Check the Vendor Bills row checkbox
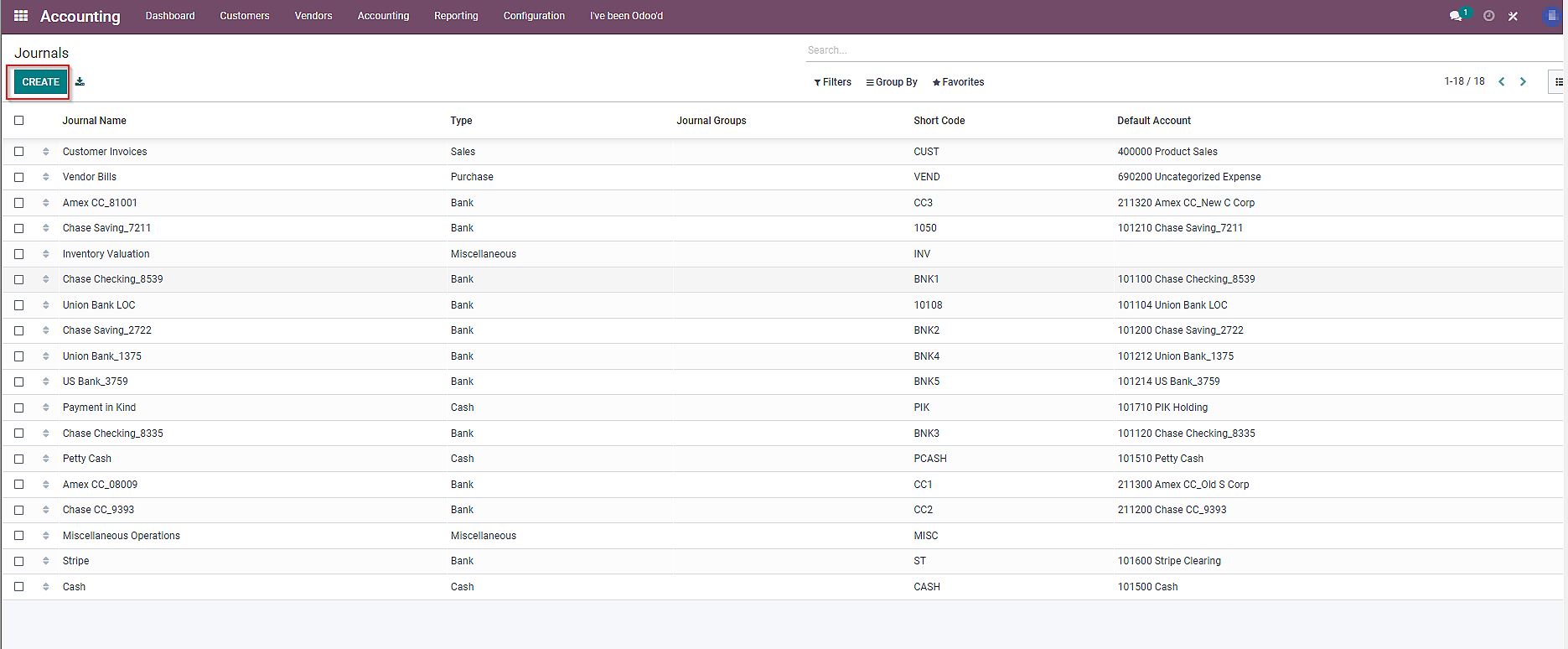 pos(19,177)
